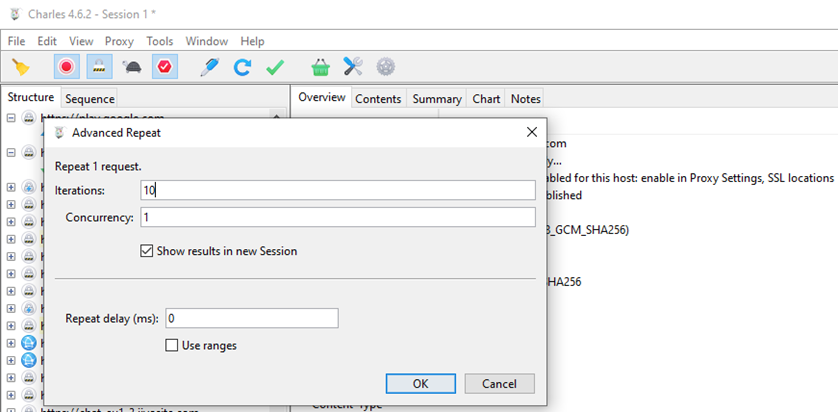Click the red hexagon breakpoints icon
Image resolution: width=838 pixels, height=412 pixels.
[x=165, y=67]
